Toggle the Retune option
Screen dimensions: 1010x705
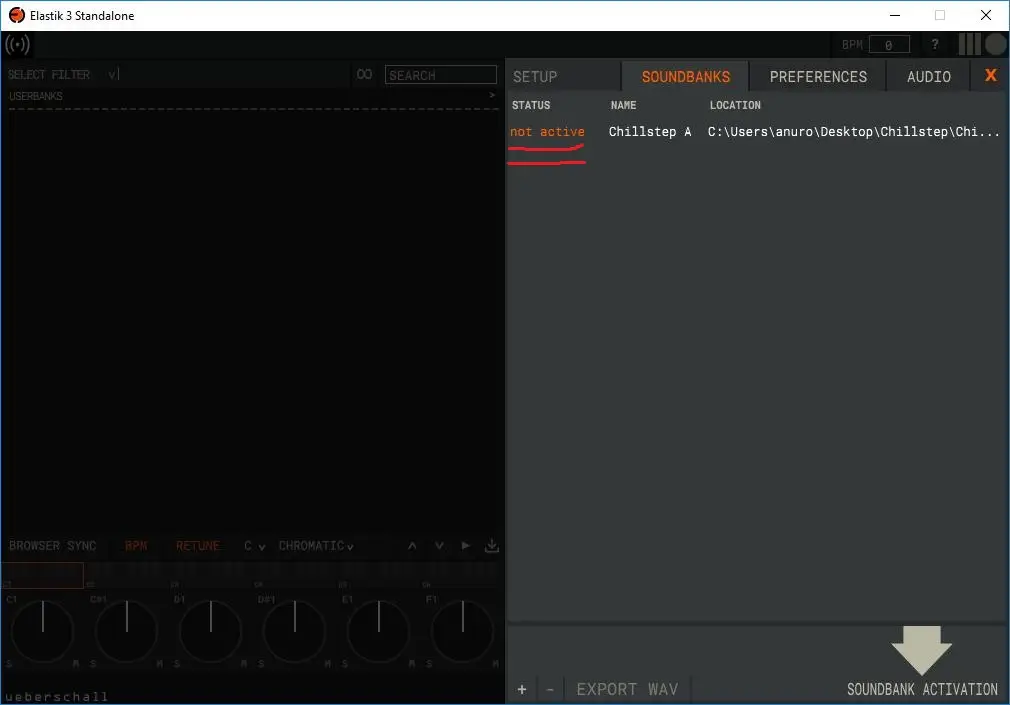coord(198,546)
